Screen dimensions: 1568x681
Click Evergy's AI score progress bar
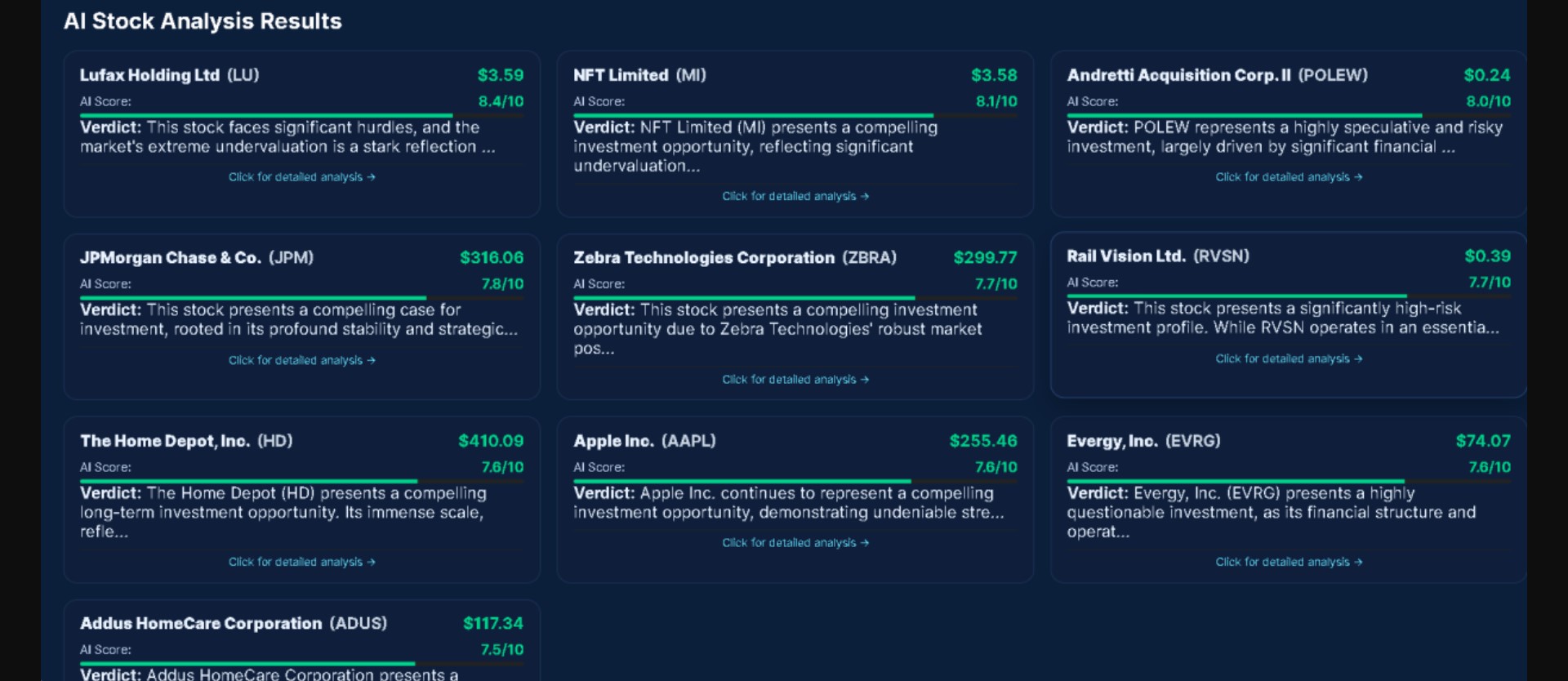1288,481
